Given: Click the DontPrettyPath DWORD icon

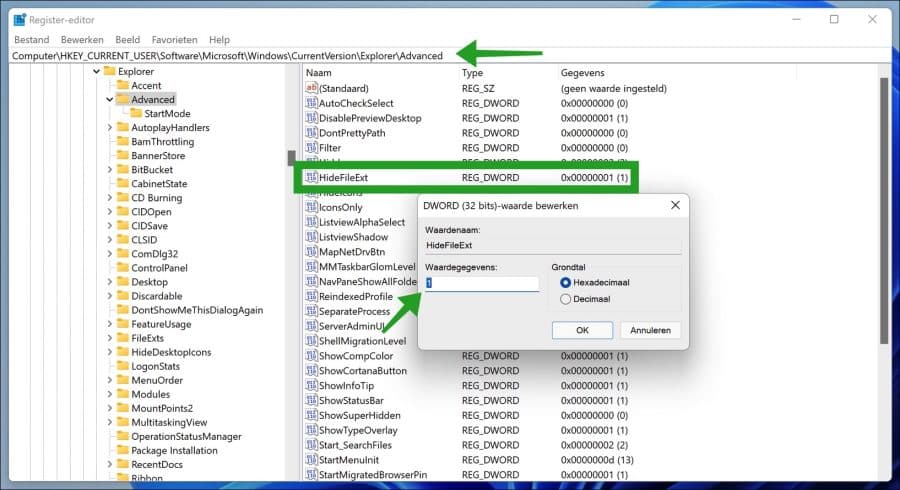Looking at the screenshot, I should 312,133.
